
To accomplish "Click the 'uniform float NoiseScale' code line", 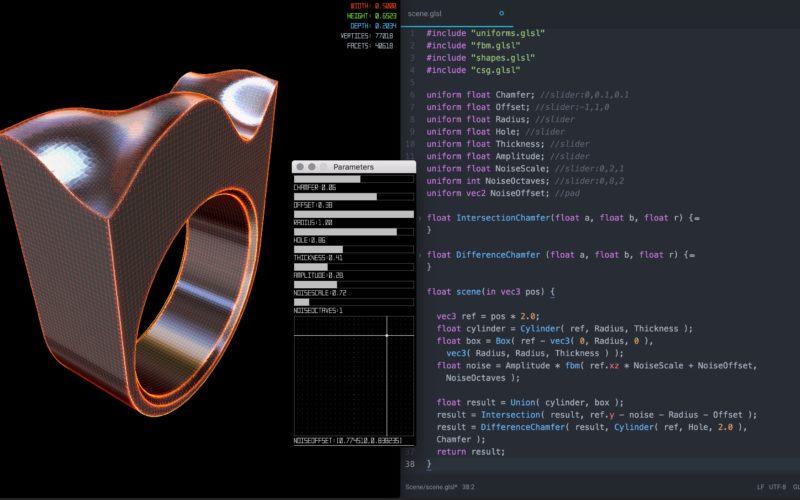I will click(526, 168).
